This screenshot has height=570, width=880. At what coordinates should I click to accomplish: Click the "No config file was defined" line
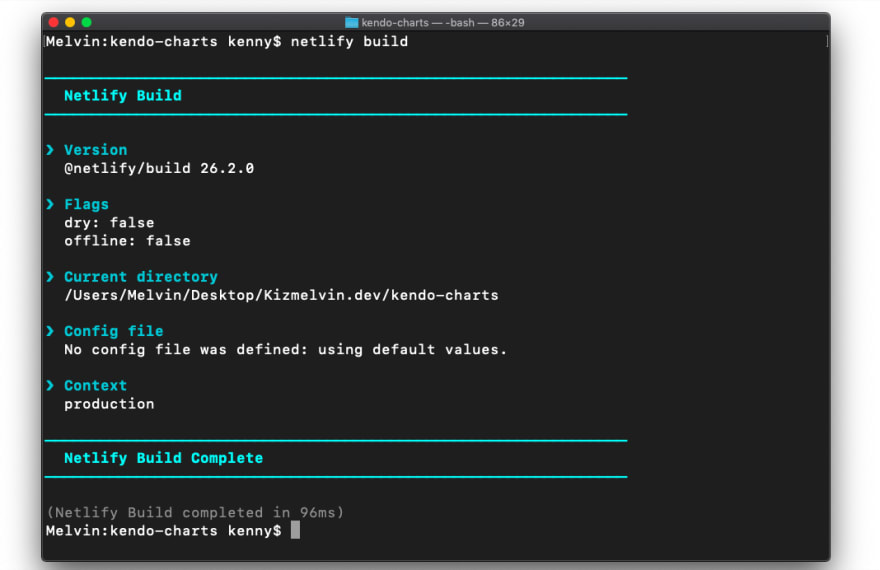(286, 350)
